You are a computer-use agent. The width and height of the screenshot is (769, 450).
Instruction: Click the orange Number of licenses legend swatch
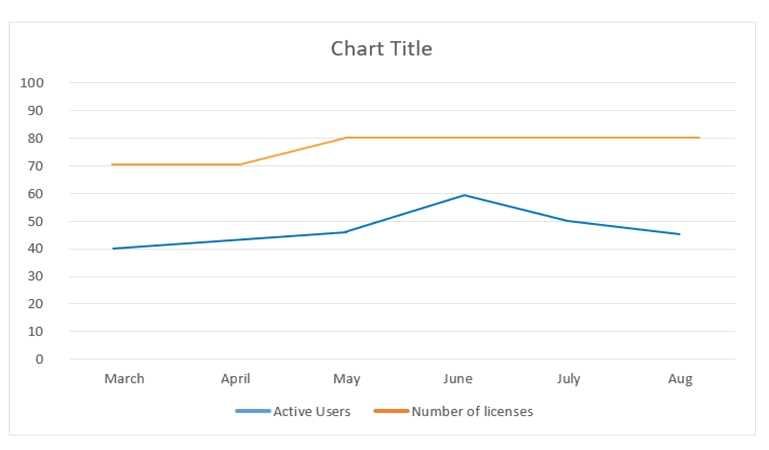[x=390, y=412]
